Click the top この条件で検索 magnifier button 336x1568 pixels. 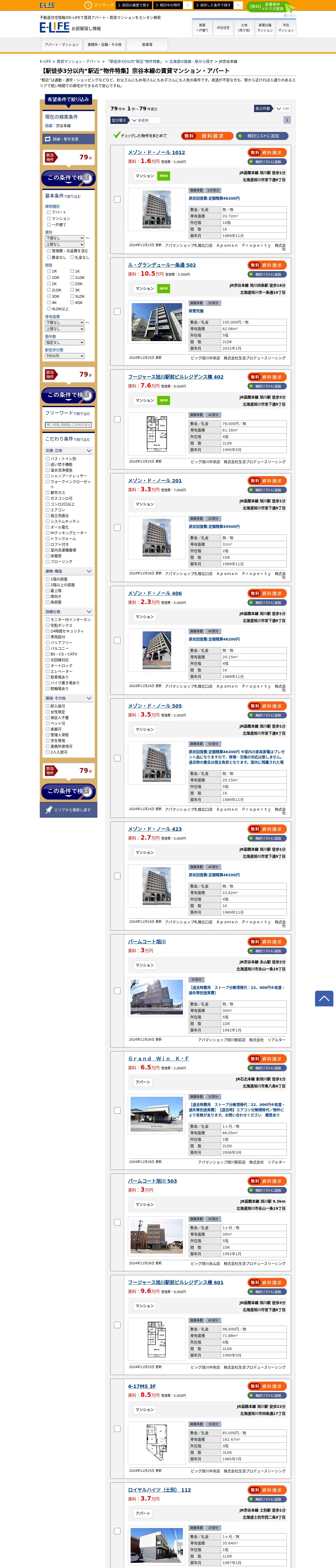[68, 178]
